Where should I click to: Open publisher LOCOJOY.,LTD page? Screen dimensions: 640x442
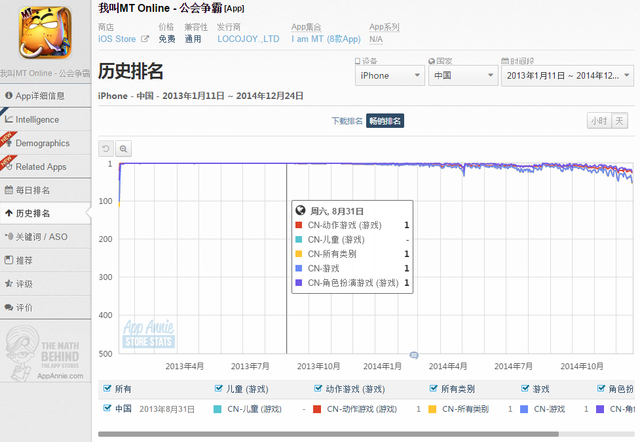pos(248,39)
